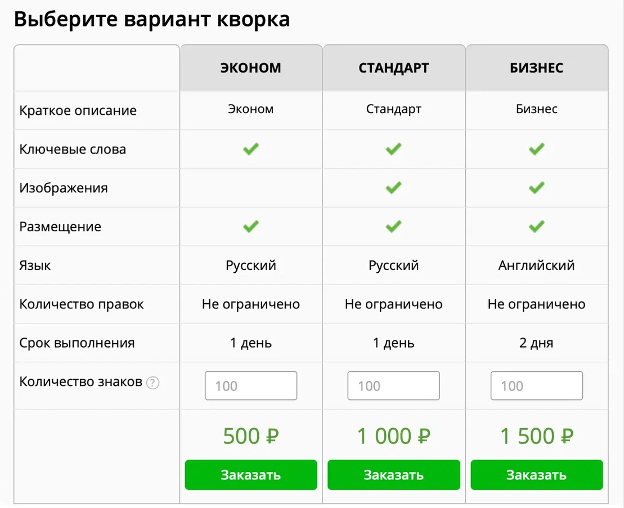This screenshot has width=624, height=508.
Task: Click the Стандарт checkmark for Размещение
Action: [394, 226]
